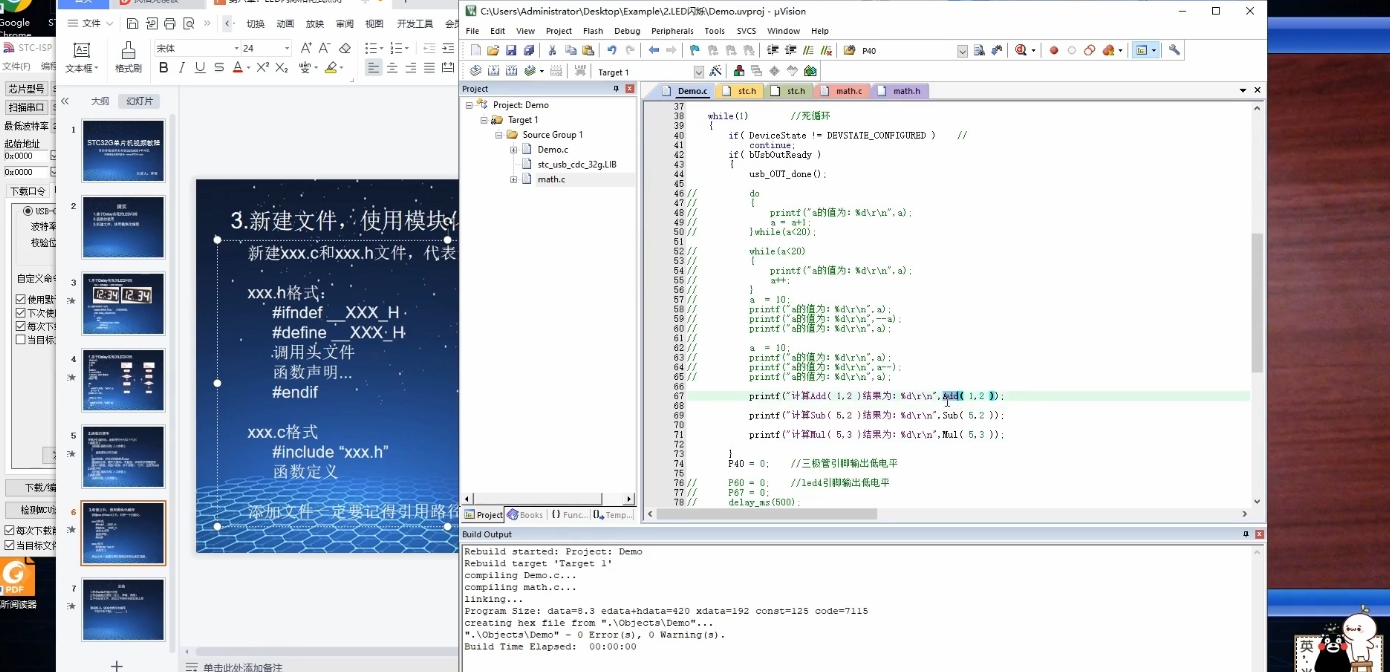Image resolution: width=1390 pixels, height=672 pixels.
Task: Open the Peripherals menu in µVision
Action: pyautogui.click(x=672, y=31)
